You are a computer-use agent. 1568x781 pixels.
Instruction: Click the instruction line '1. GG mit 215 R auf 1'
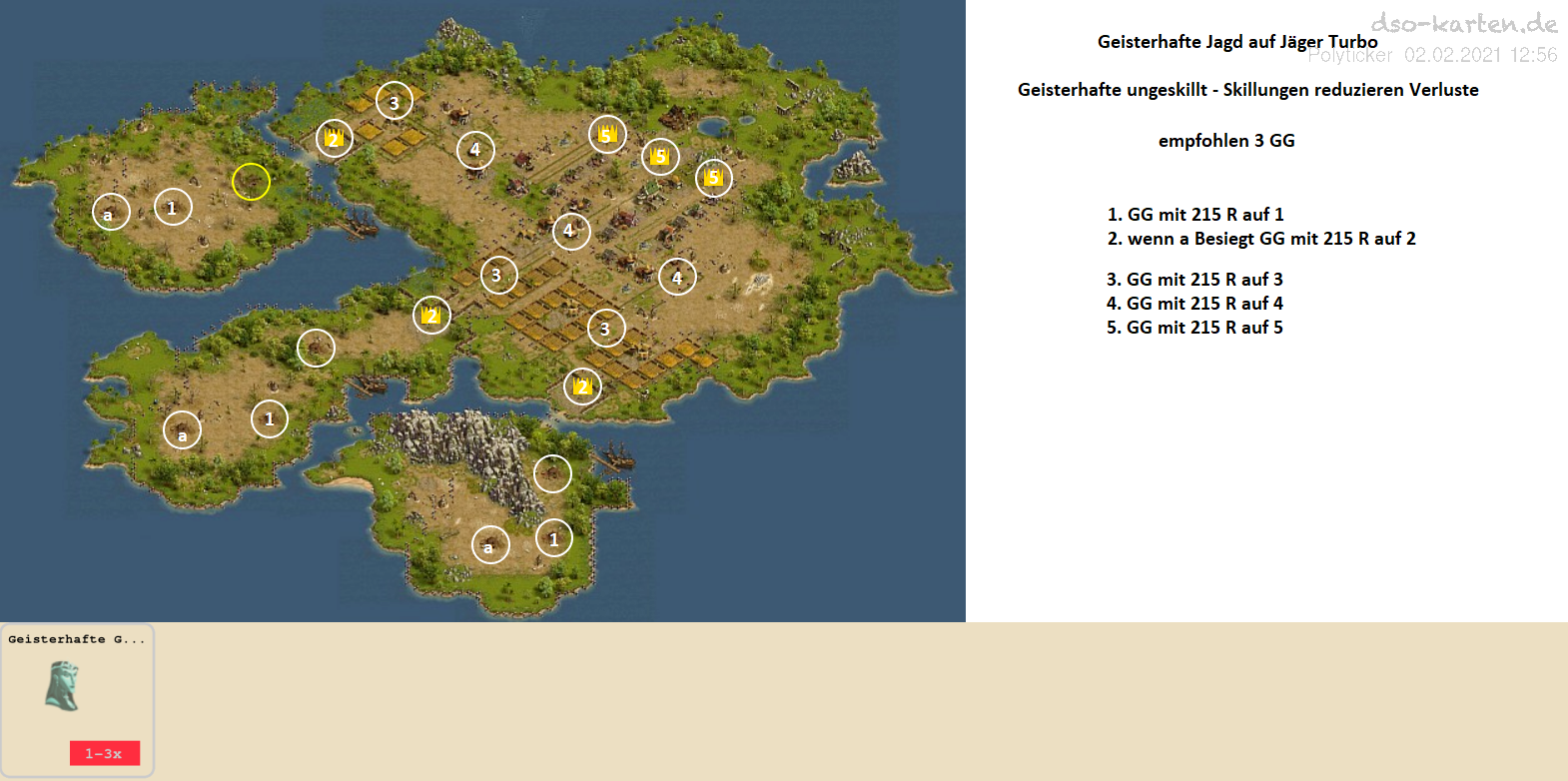(x=1194, y=215)
